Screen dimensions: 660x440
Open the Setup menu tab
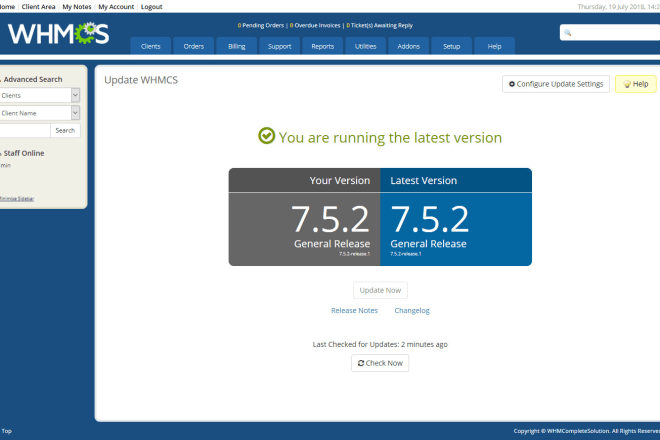(x=451, y=46)
